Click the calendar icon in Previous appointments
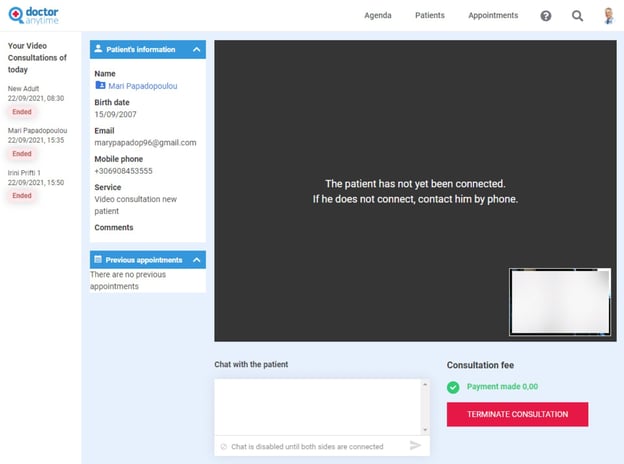 (98, 260)
